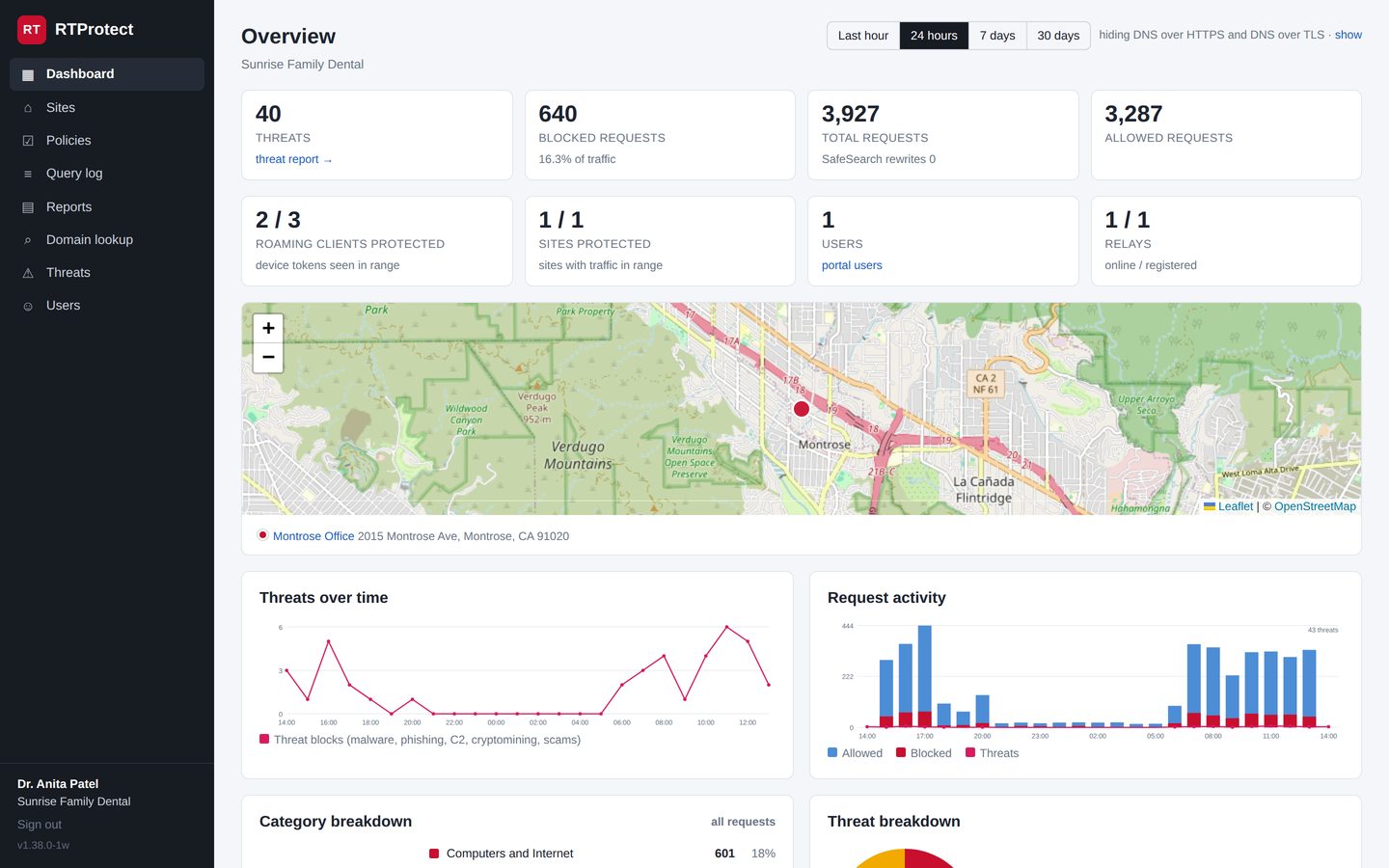Zoom in on the map
This screenshot has width=1389, height=868.
pyautogui.click(x=268, y=328)
